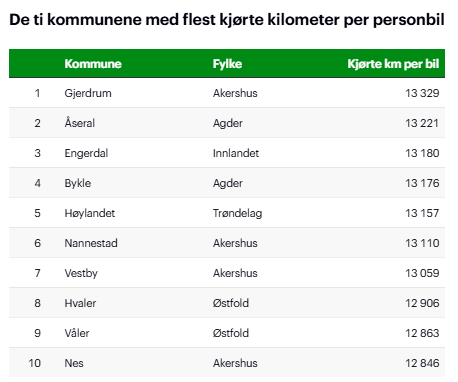458x382 pixels.
Task: Click the Engerdal row name
Action: coord(86,153)
